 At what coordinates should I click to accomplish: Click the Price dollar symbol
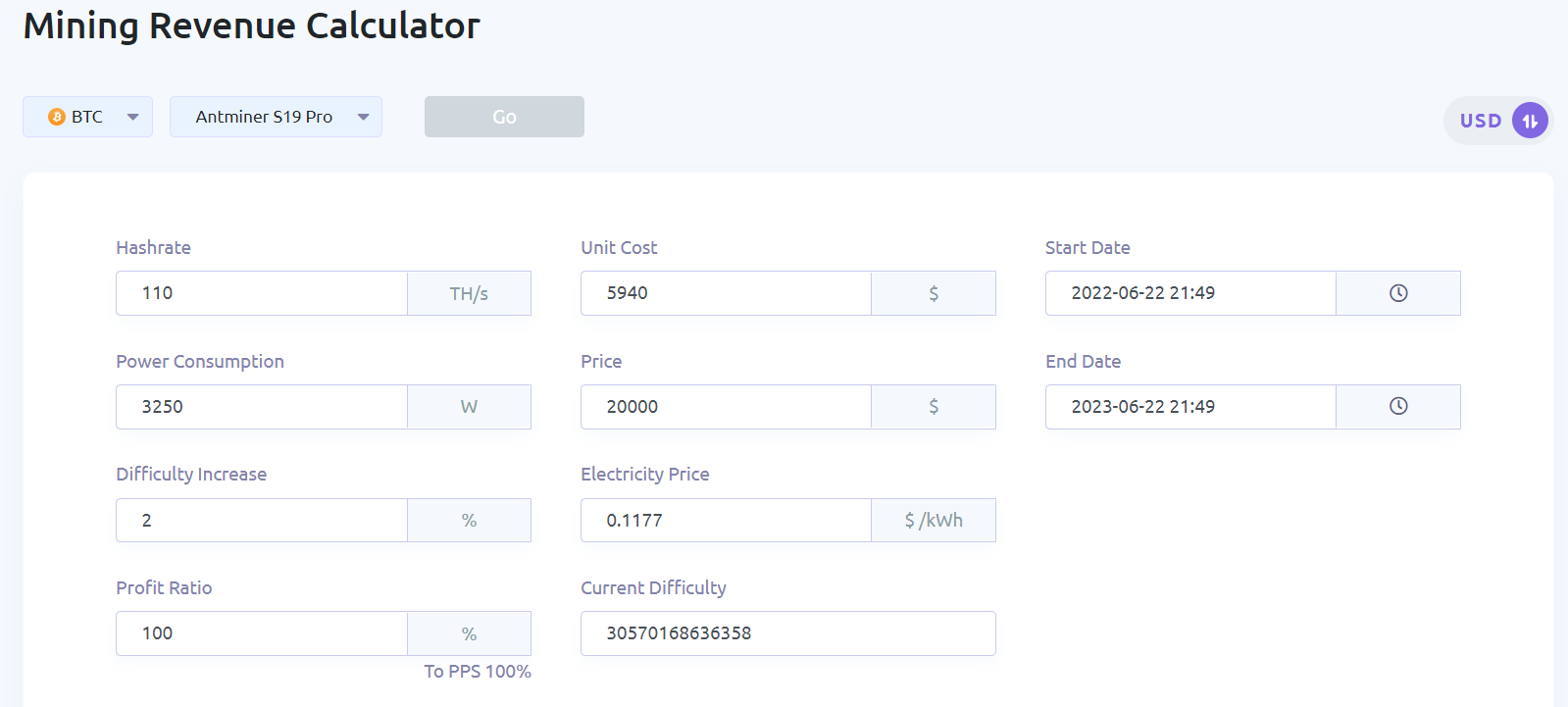pyautogui.click(x=934, y=406)
